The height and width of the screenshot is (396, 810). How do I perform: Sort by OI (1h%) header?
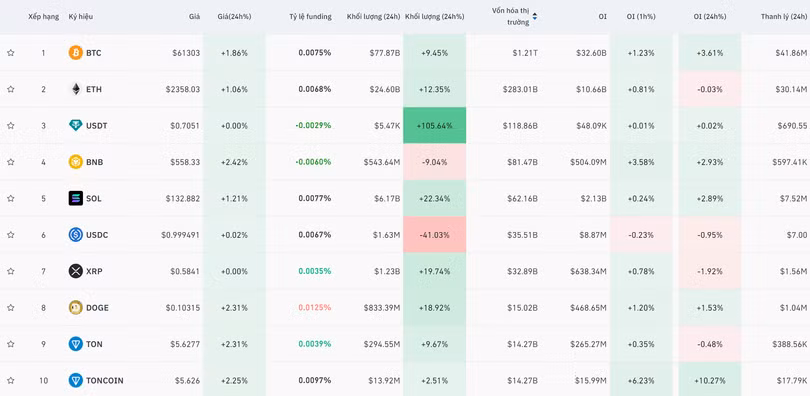[641, 17]
